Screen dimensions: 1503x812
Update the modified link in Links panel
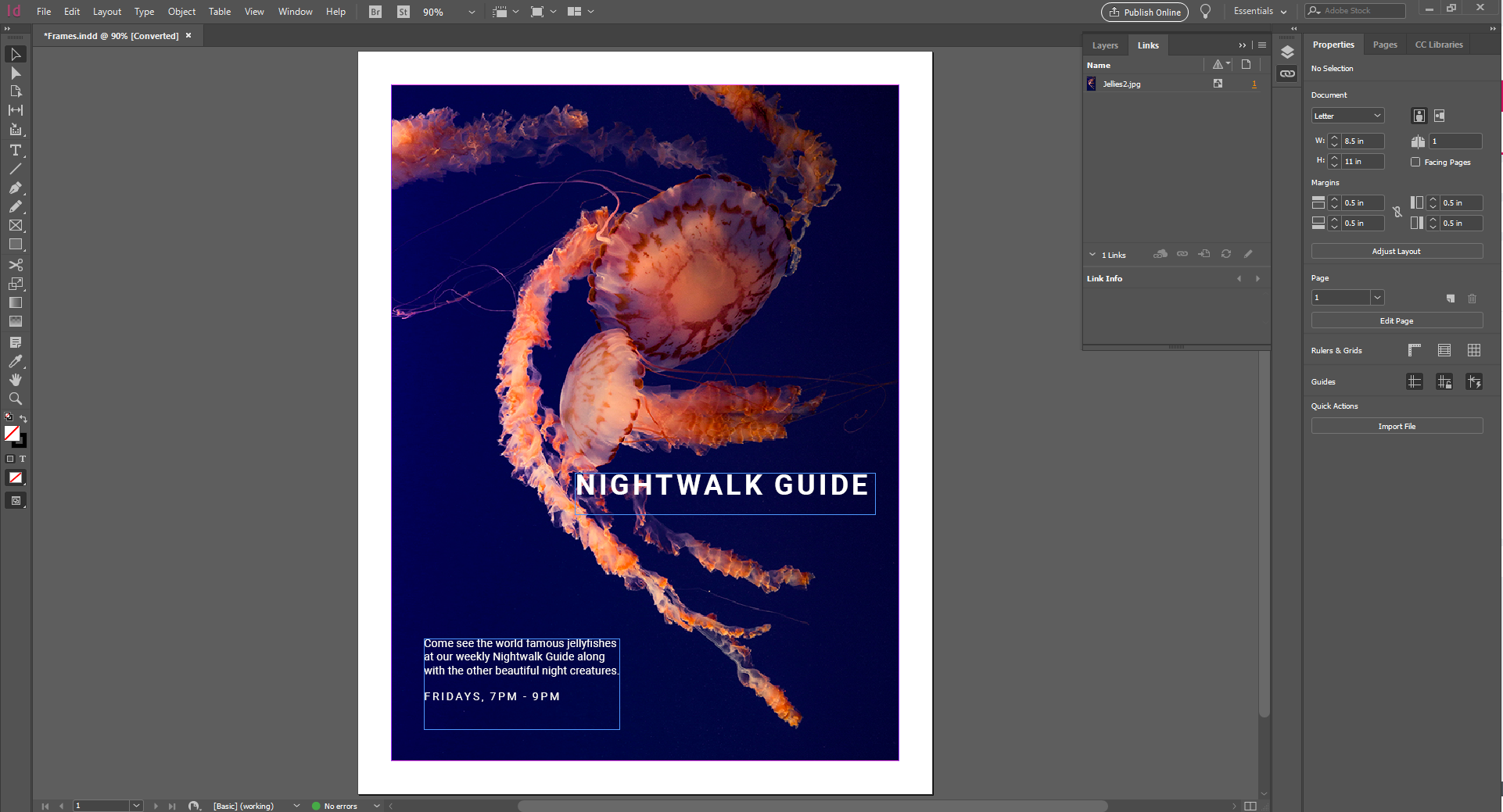coord(1225,254)
